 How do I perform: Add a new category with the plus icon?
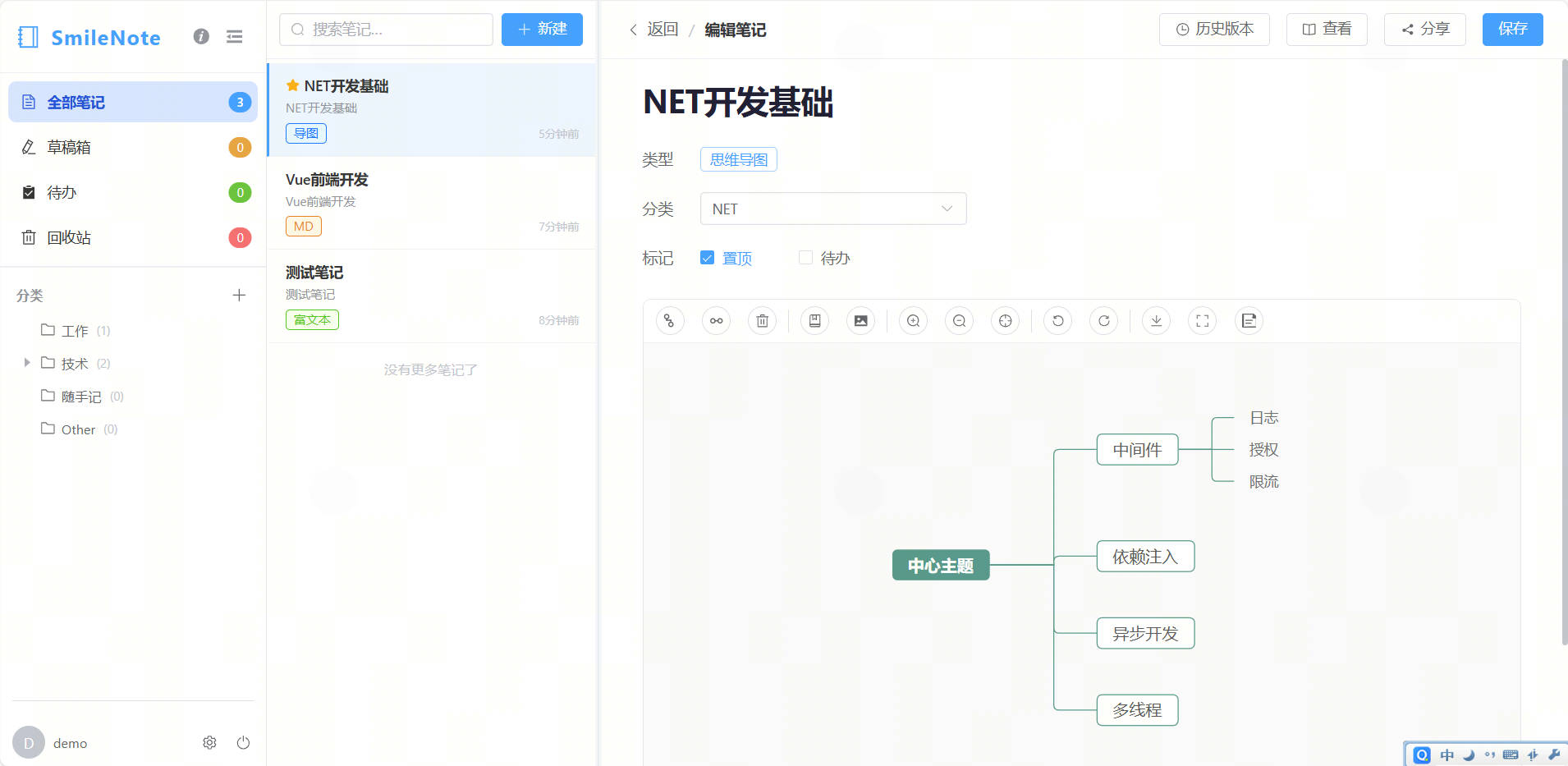click(x=239, y=295)
